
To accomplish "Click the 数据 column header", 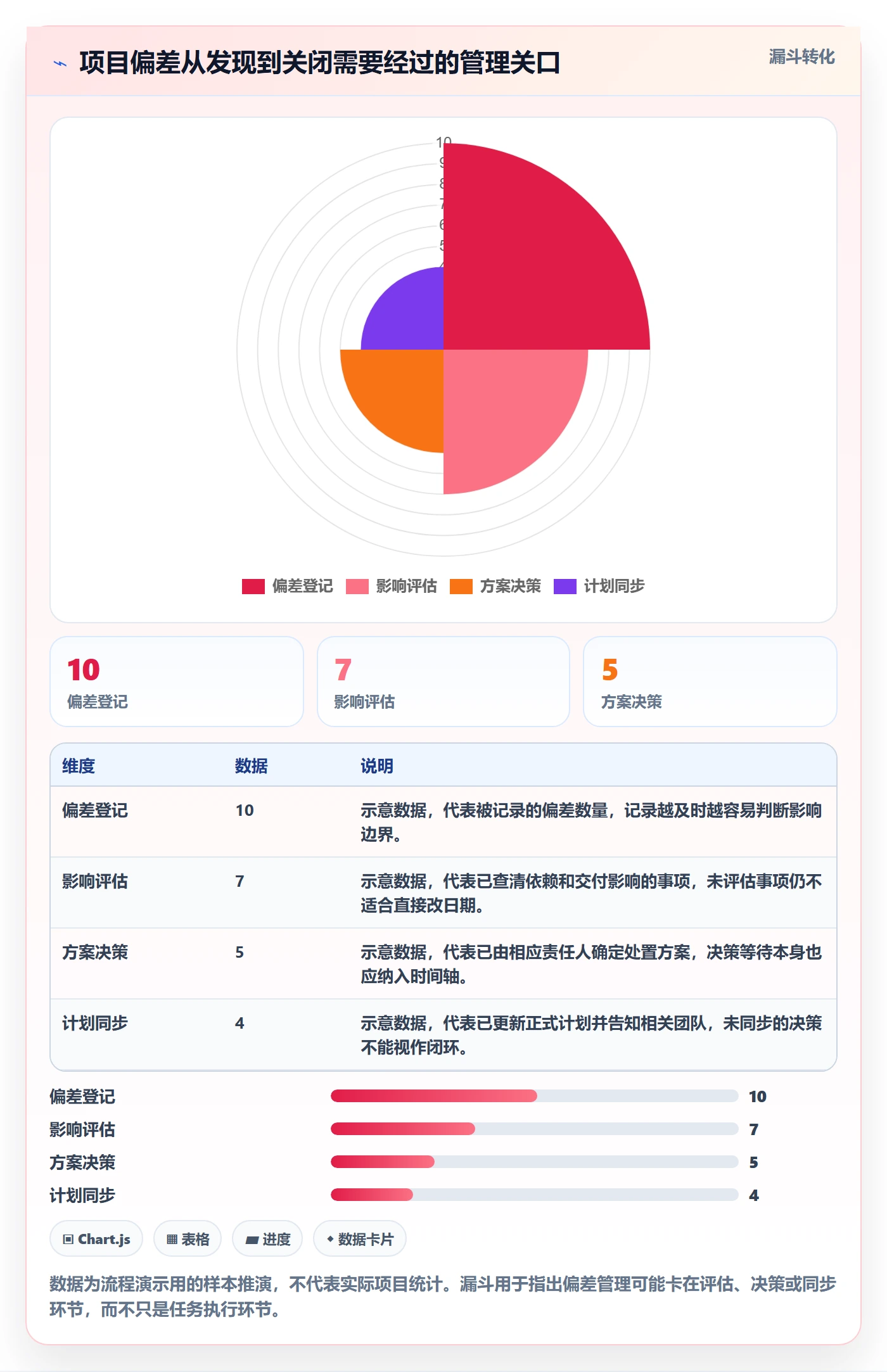I will click(252, 766).
